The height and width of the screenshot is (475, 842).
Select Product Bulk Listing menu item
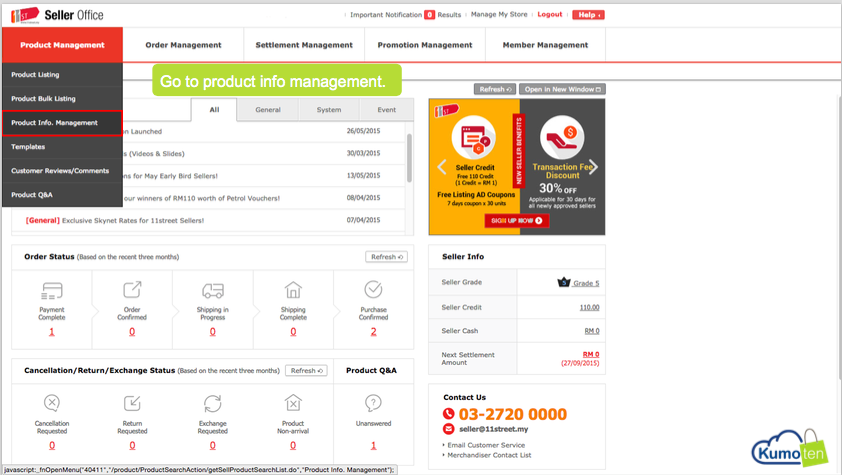(62, 99)
